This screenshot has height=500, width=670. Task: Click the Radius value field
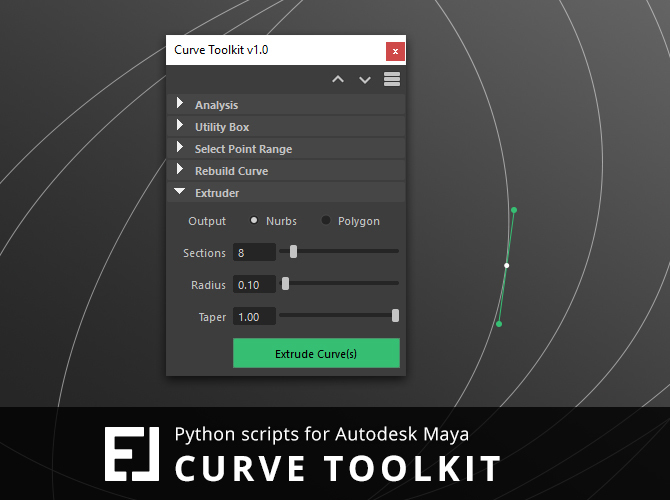click(x=254, y=284)
